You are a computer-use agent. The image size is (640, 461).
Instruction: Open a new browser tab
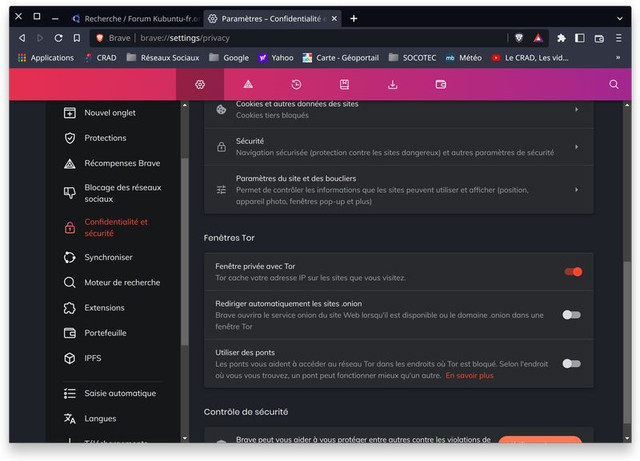click(353, 18)
